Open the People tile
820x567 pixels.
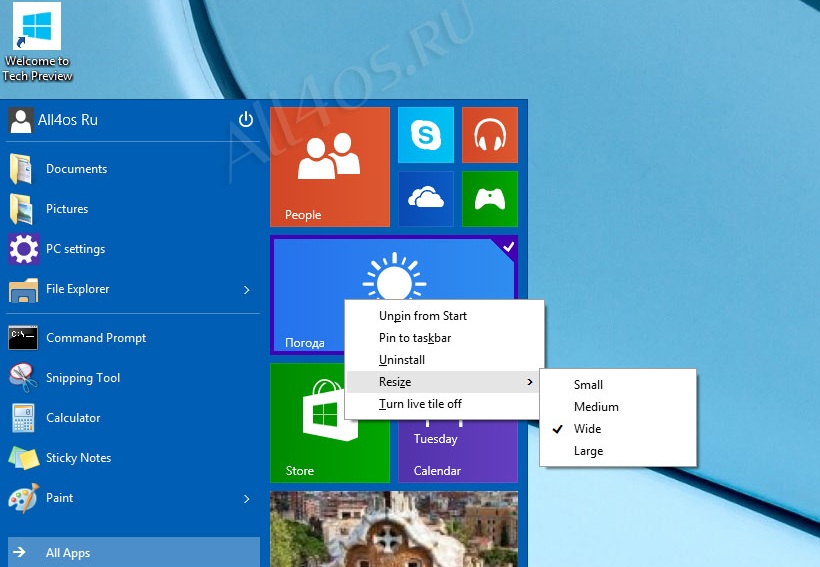[x=329, y=167]
